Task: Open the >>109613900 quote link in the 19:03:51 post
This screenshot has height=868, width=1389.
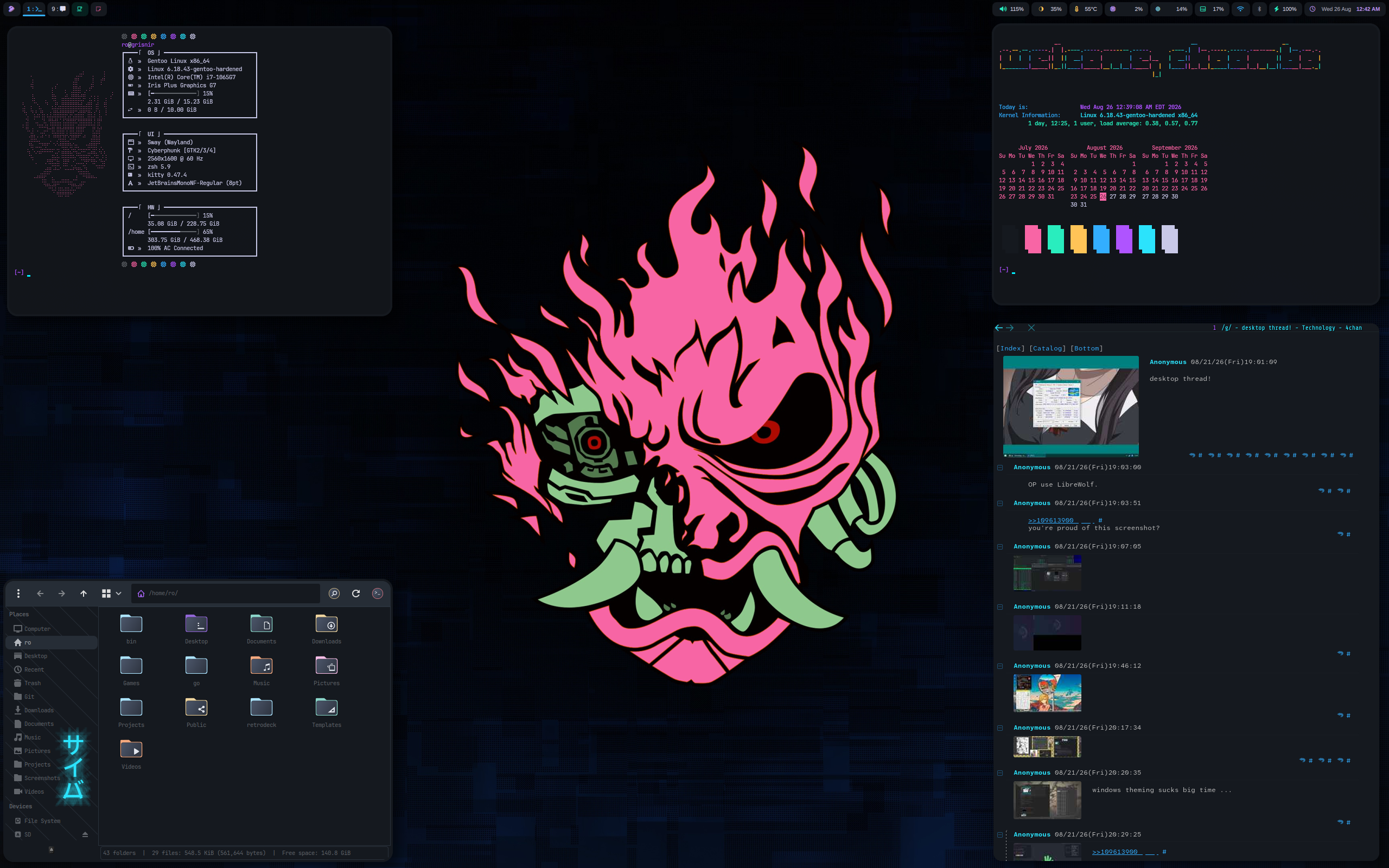Action: point(1050,520)
